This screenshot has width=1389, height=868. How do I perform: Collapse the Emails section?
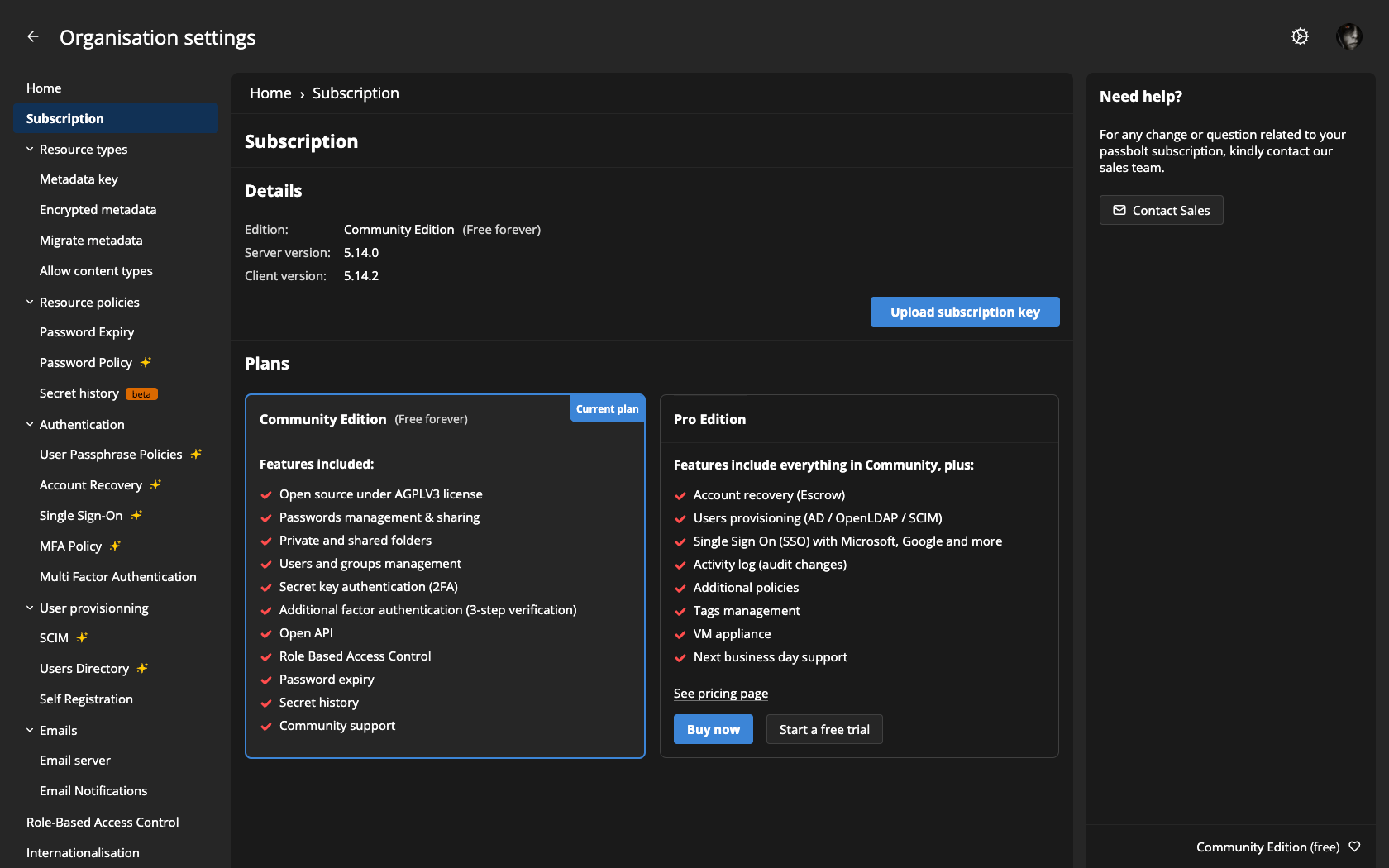pyautogui.click(x=30, y=730)
